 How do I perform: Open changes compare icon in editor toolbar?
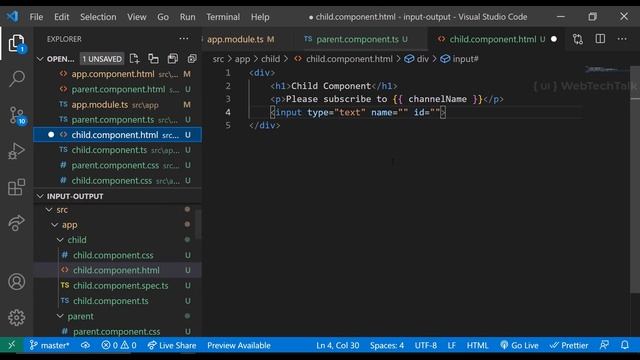(578, 39)
